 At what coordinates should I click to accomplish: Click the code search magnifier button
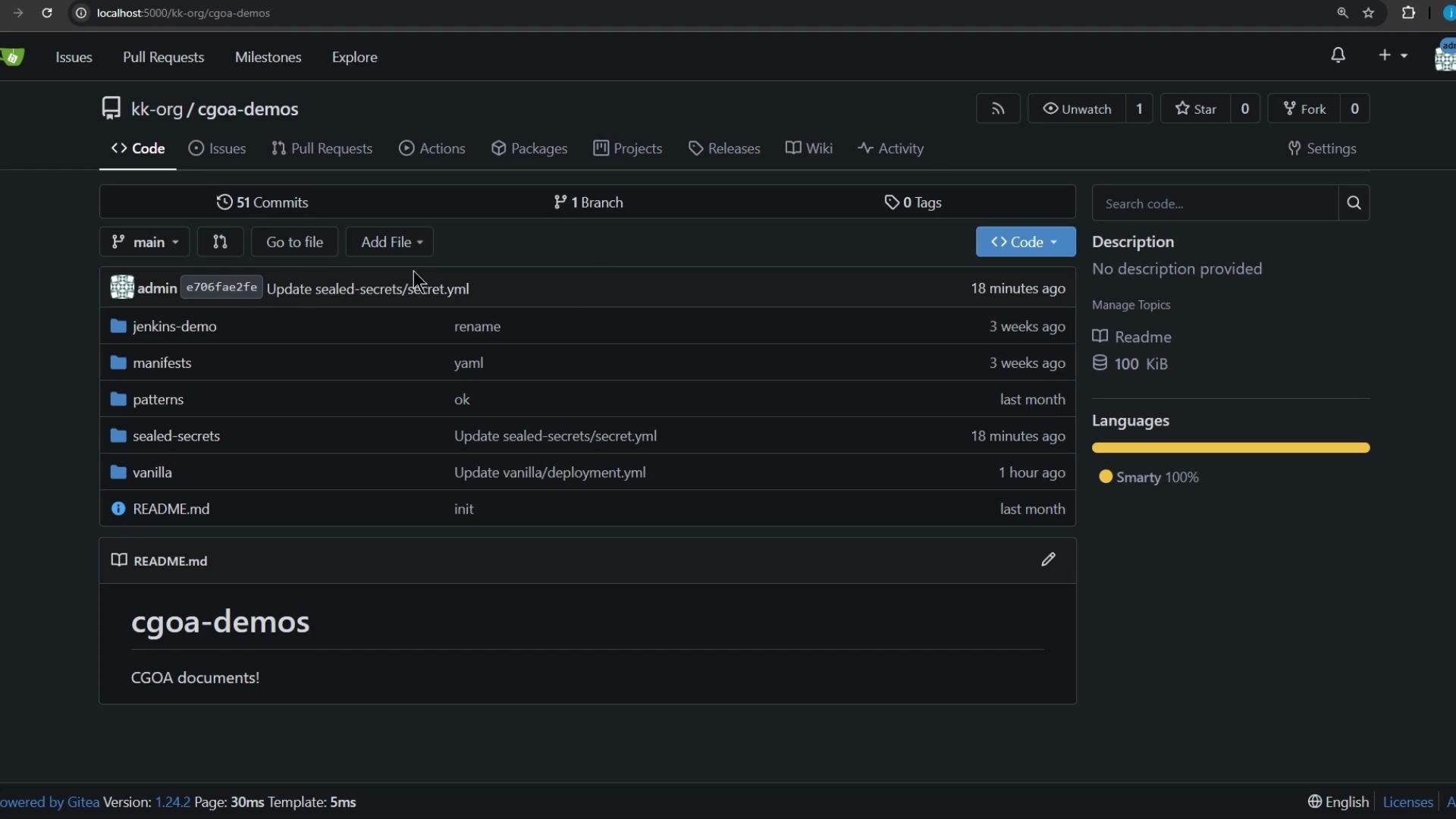[x=1354, y=203]
